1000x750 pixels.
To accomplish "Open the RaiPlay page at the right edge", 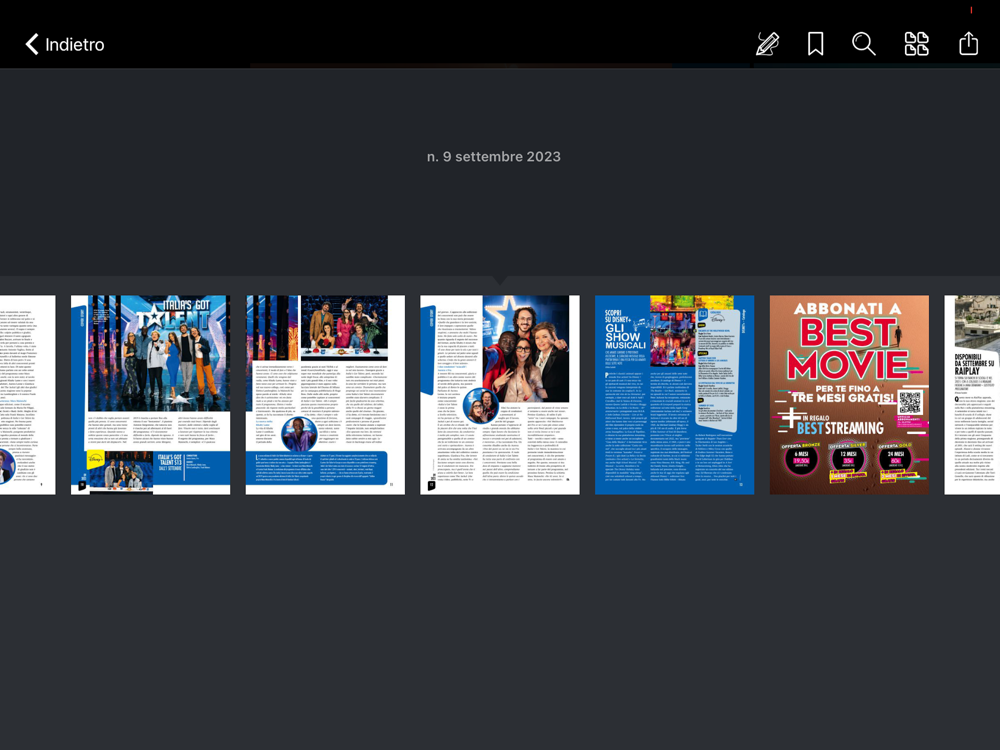I will (972, 395).
